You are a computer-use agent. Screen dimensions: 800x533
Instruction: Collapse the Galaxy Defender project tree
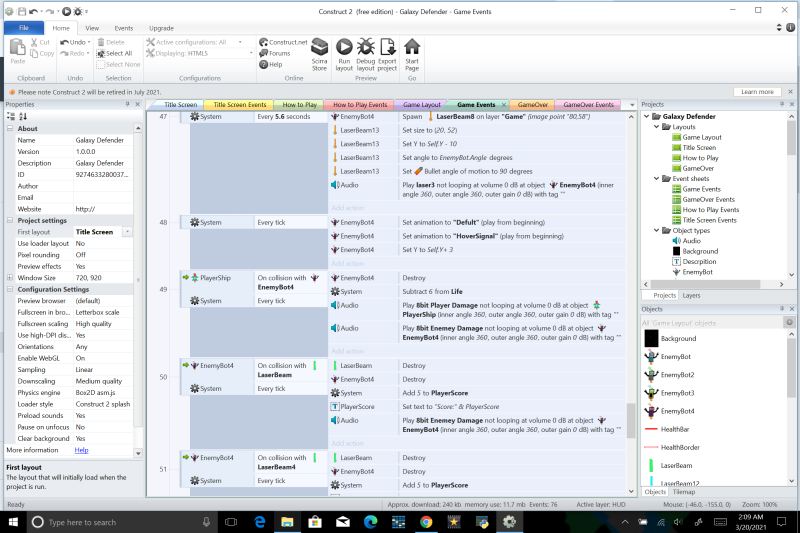(x=647, y=116)
